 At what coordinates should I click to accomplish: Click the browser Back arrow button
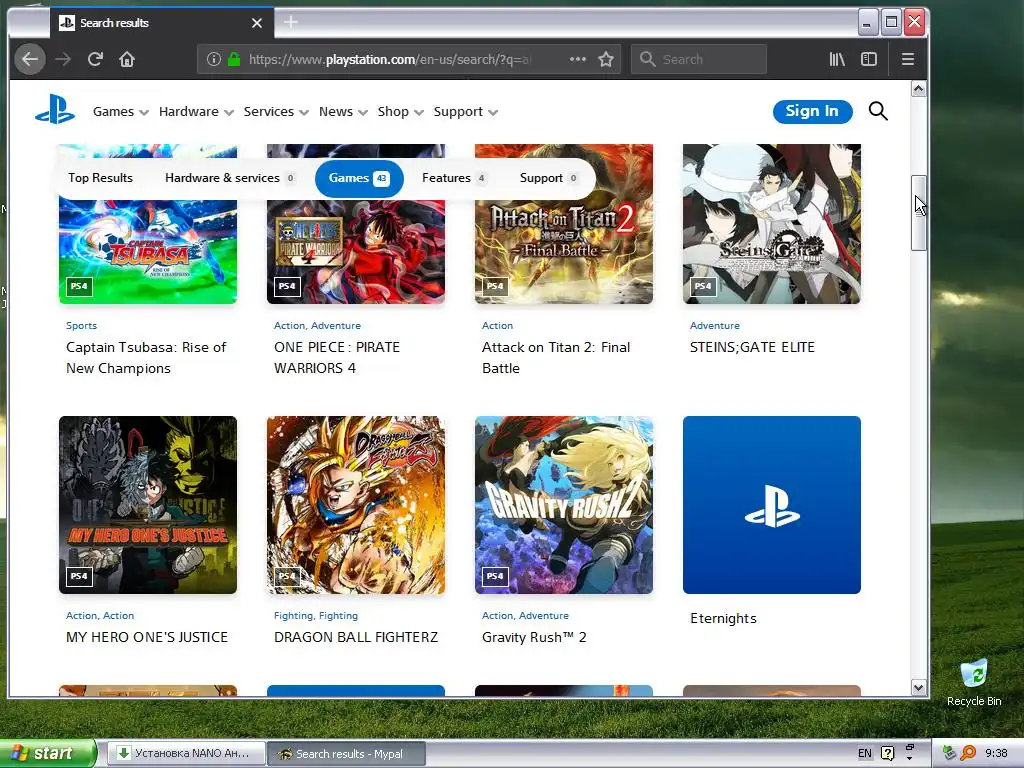(30, 59)
